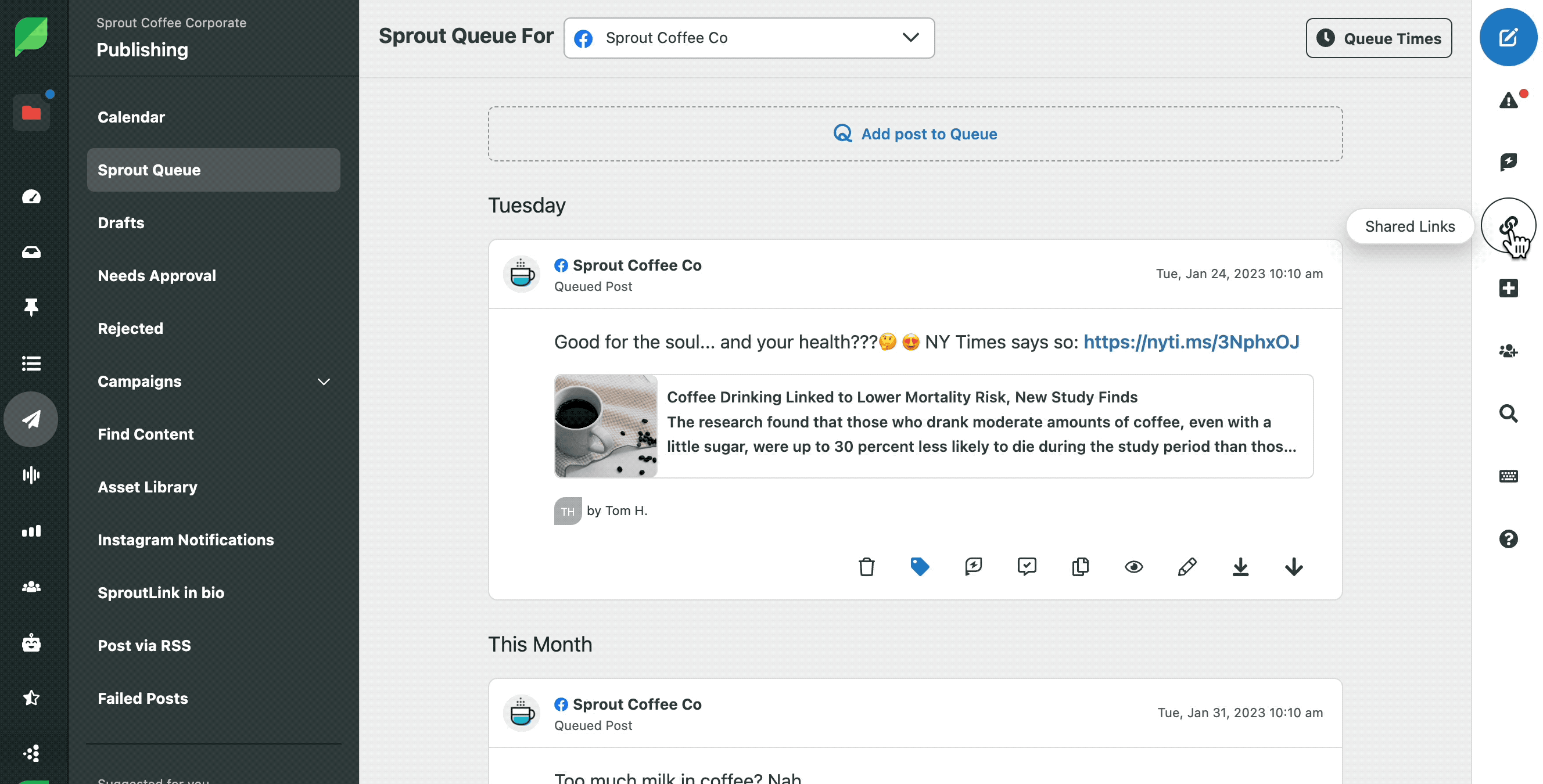Click the Sprout leaf logo

click(31, 37)
